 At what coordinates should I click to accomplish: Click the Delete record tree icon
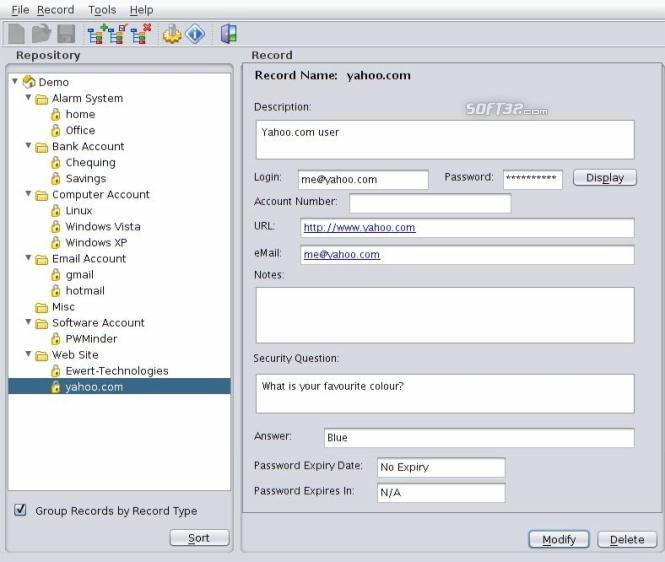(141, 34)
